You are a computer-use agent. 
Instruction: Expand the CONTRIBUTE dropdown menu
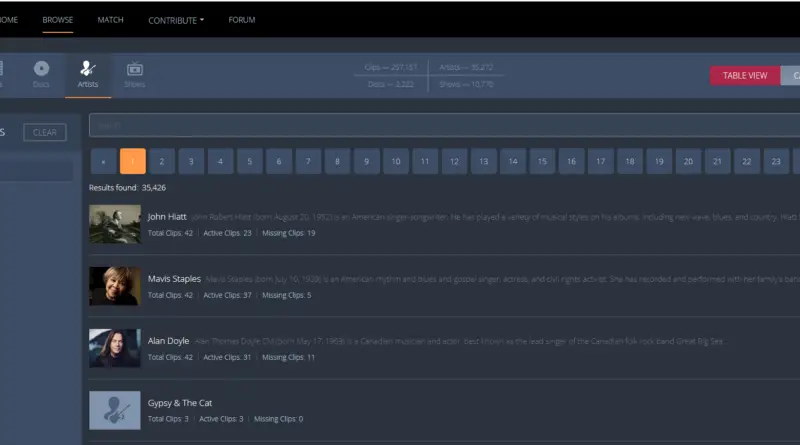[x=176, y=20]
